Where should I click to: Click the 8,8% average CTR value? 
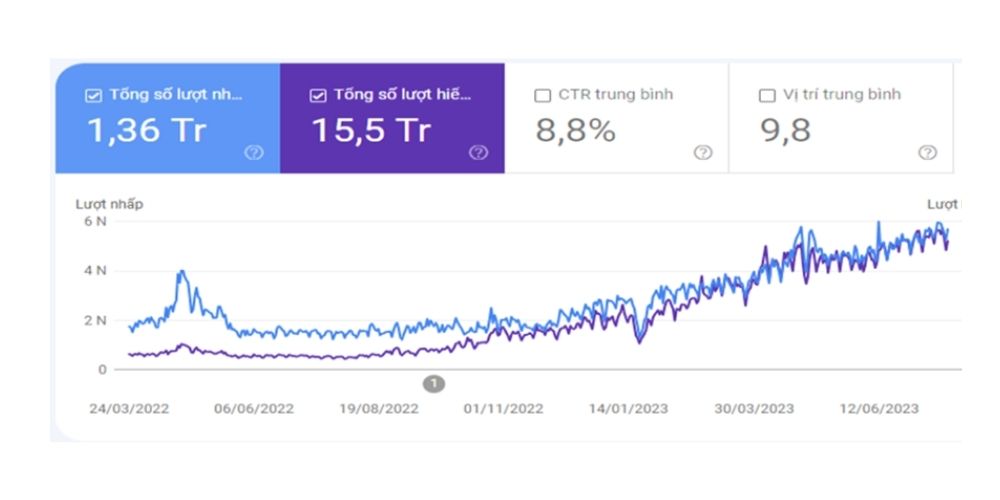coord(575,130)
